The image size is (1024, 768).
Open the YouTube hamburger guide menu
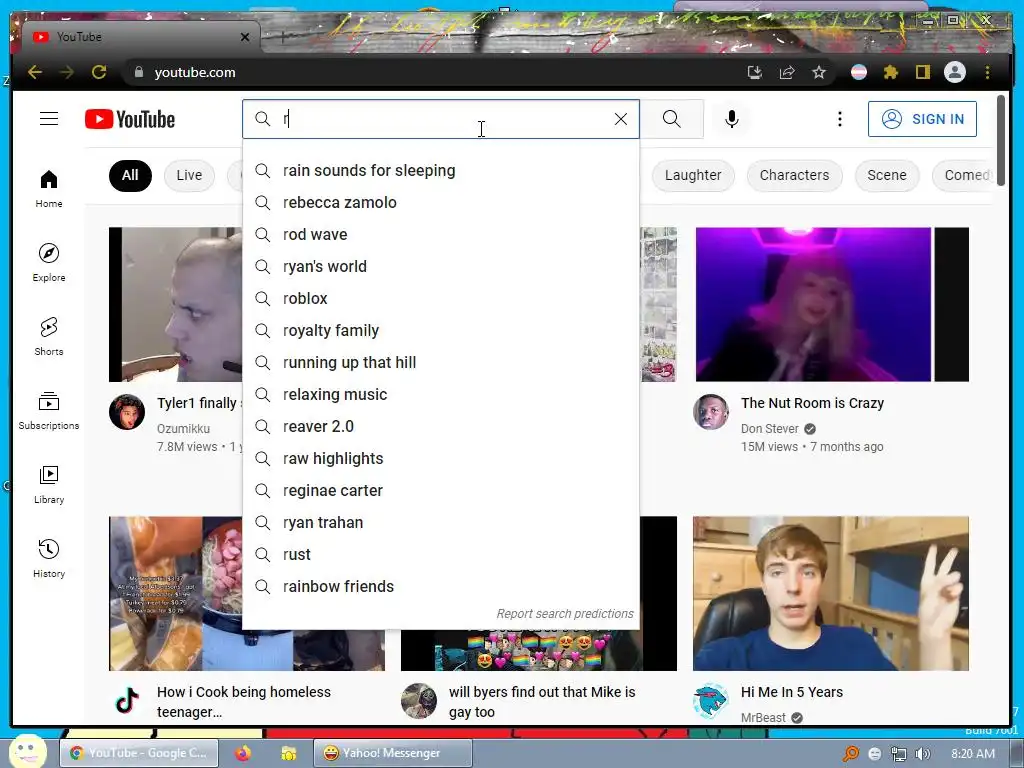click(49, 119)
